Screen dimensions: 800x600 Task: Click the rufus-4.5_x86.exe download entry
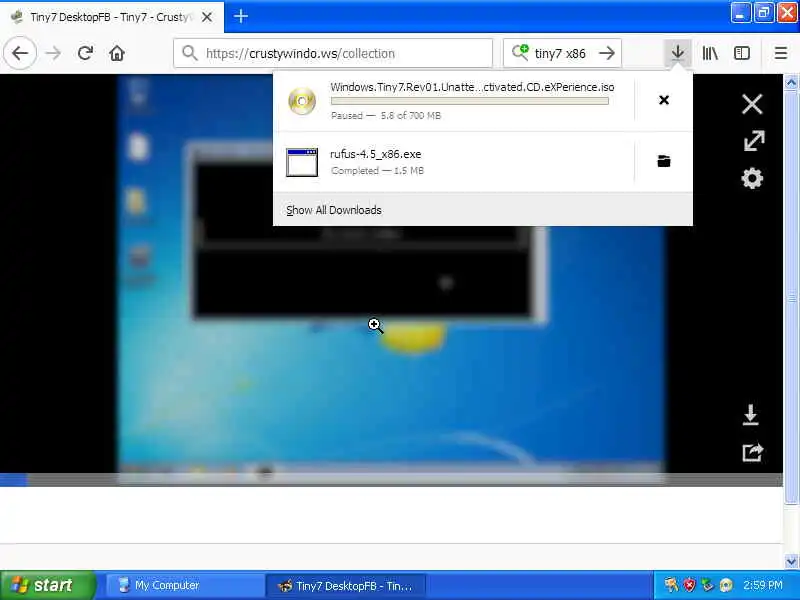[x=454, y=162]
